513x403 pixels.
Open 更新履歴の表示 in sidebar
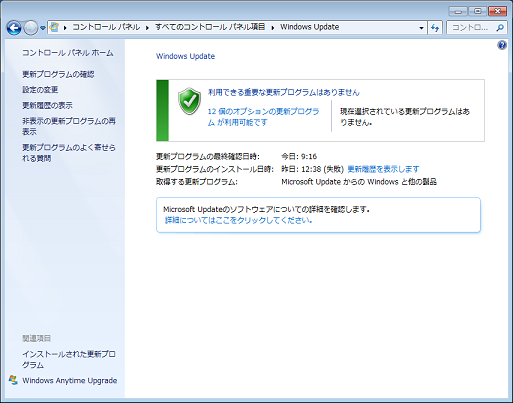[47, 105]
